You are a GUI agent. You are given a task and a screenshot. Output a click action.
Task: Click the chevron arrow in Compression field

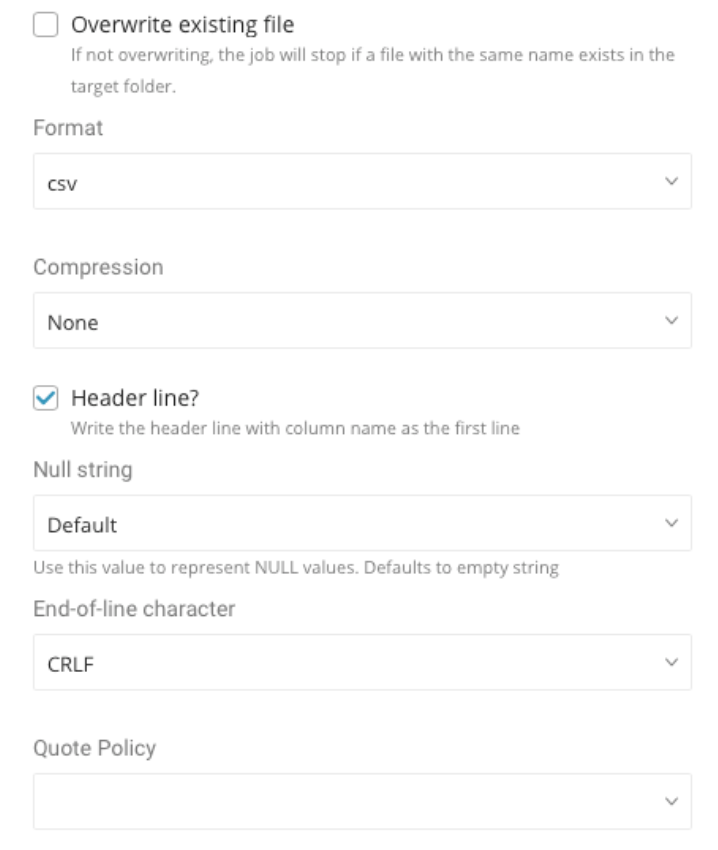point(671,320)
